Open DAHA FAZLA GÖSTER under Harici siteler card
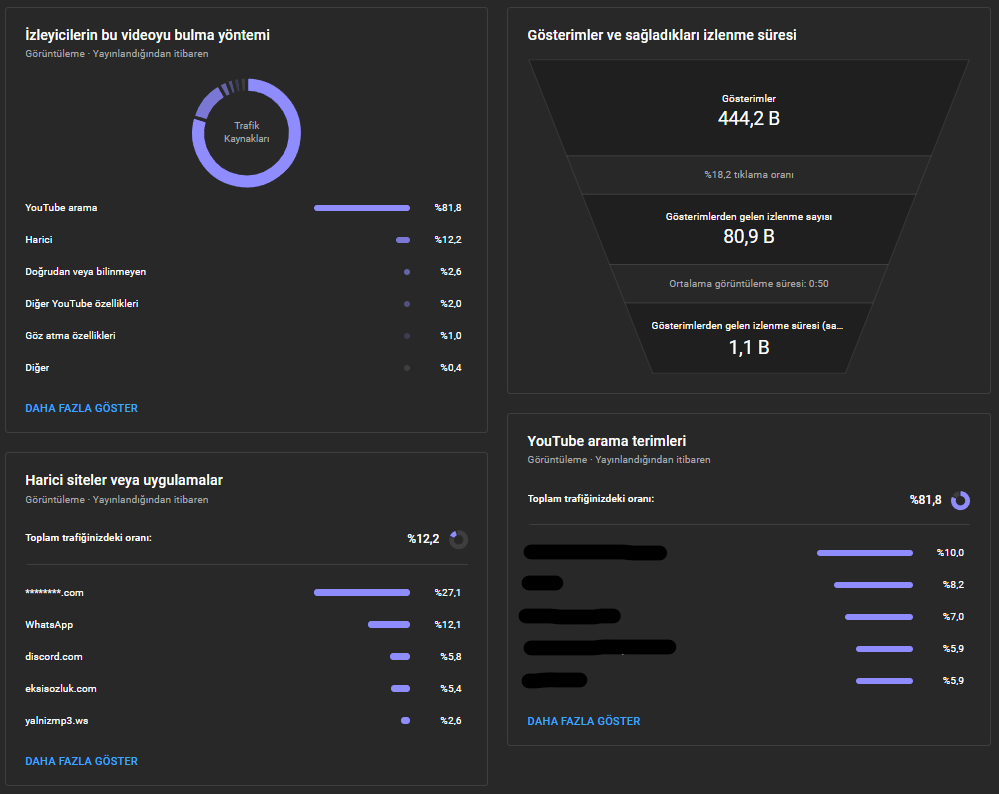Image resolution: width=999 pixels, height=794 pixels. tap(82, 761)
